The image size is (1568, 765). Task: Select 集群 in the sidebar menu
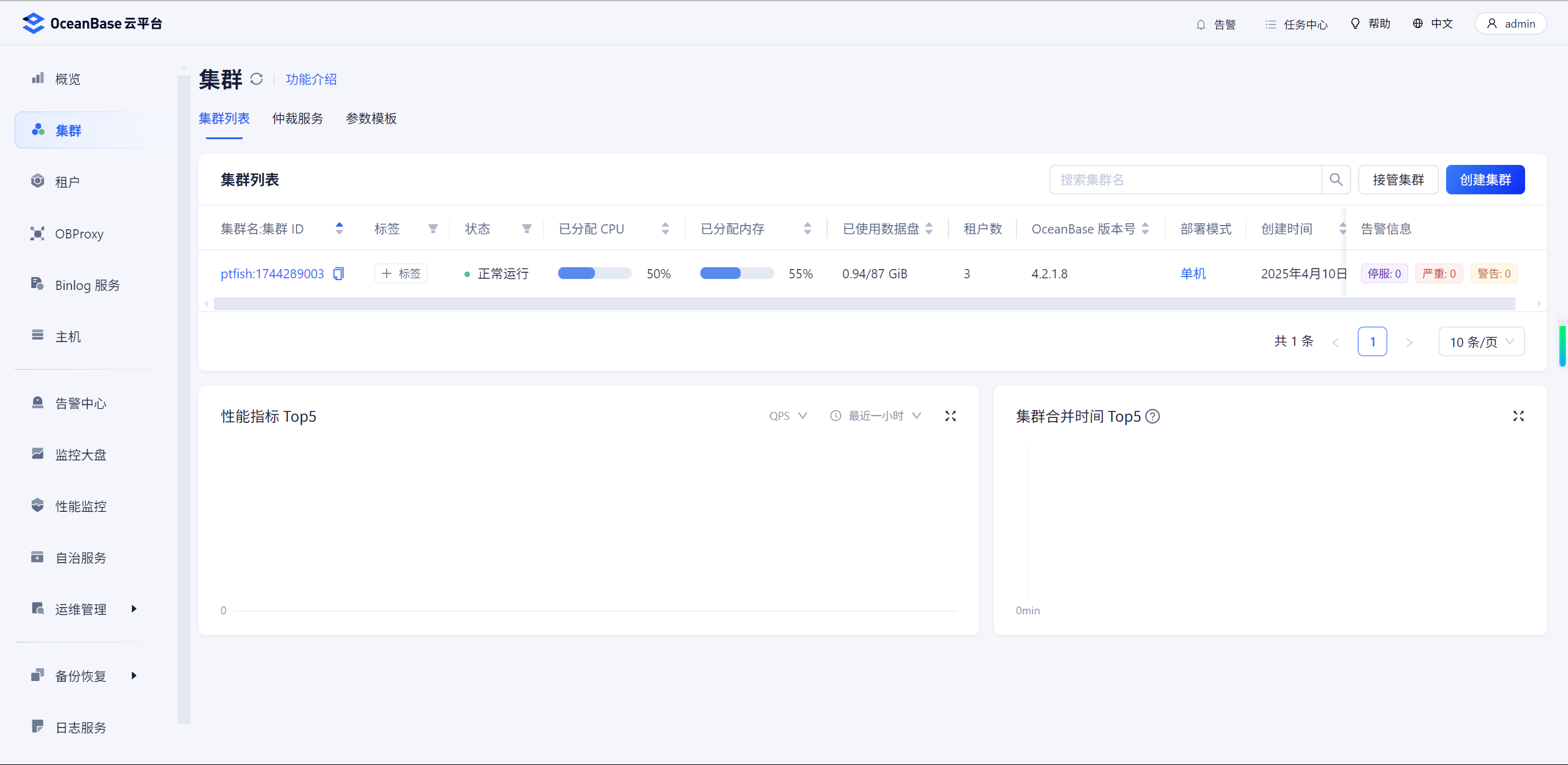pos(95,130)
